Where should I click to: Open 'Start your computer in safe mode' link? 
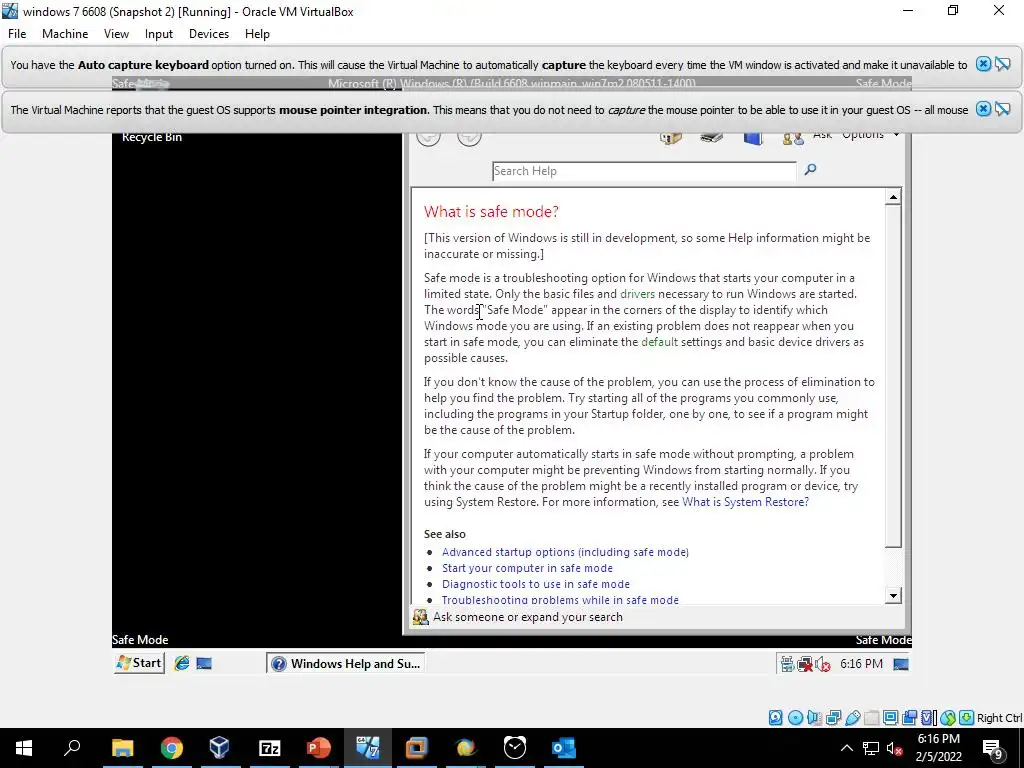[x=527, y=568]
